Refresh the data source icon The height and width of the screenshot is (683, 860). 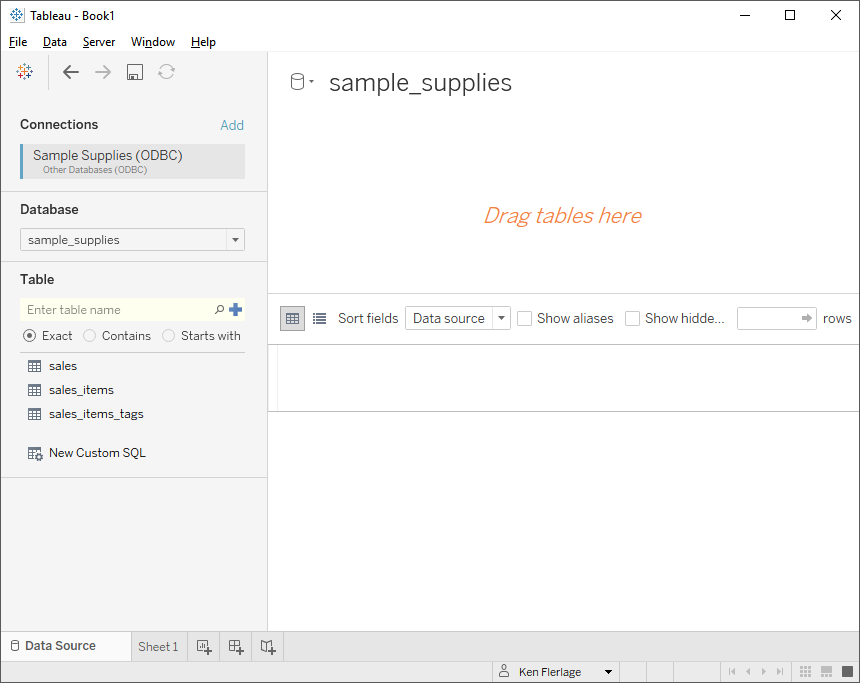pyautogui.click(x=167, y=72)
